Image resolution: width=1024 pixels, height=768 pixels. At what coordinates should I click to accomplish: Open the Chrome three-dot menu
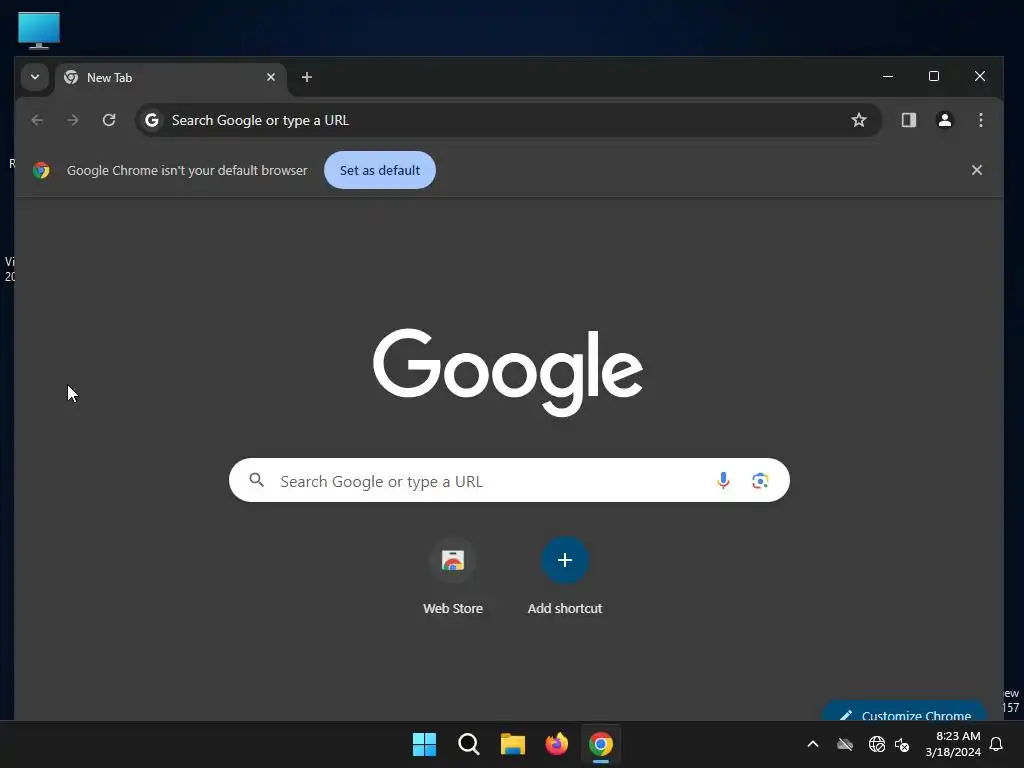981,120
